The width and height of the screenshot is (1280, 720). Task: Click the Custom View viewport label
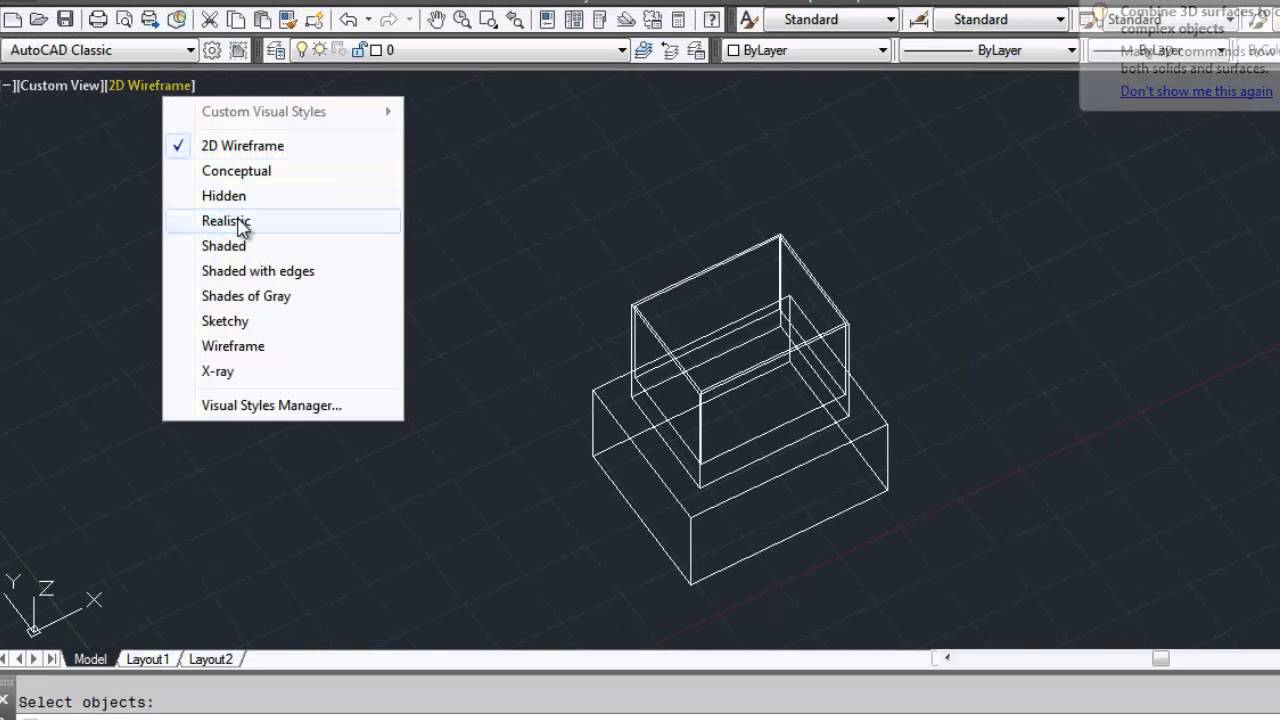click(59, 86)
